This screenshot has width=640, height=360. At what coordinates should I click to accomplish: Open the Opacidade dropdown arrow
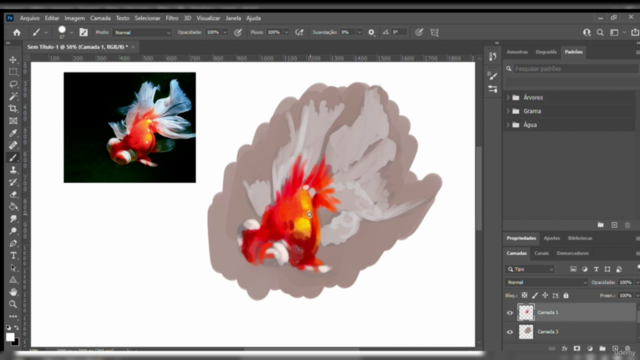225,32
